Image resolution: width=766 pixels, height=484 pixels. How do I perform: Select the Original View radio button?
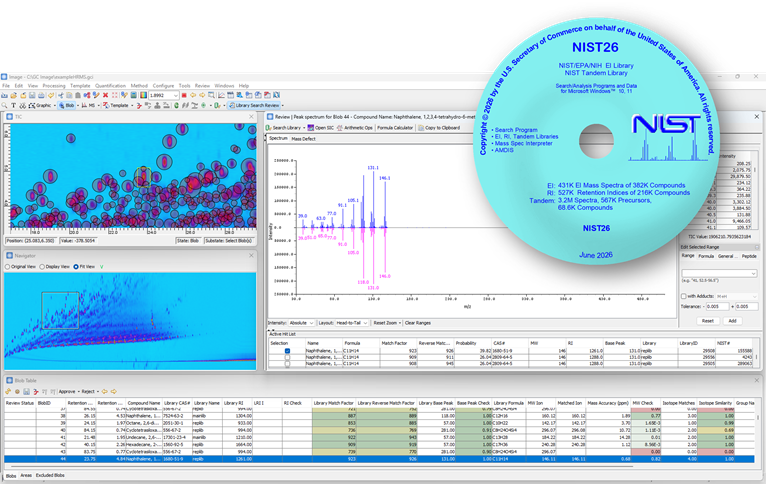[7, 267]
